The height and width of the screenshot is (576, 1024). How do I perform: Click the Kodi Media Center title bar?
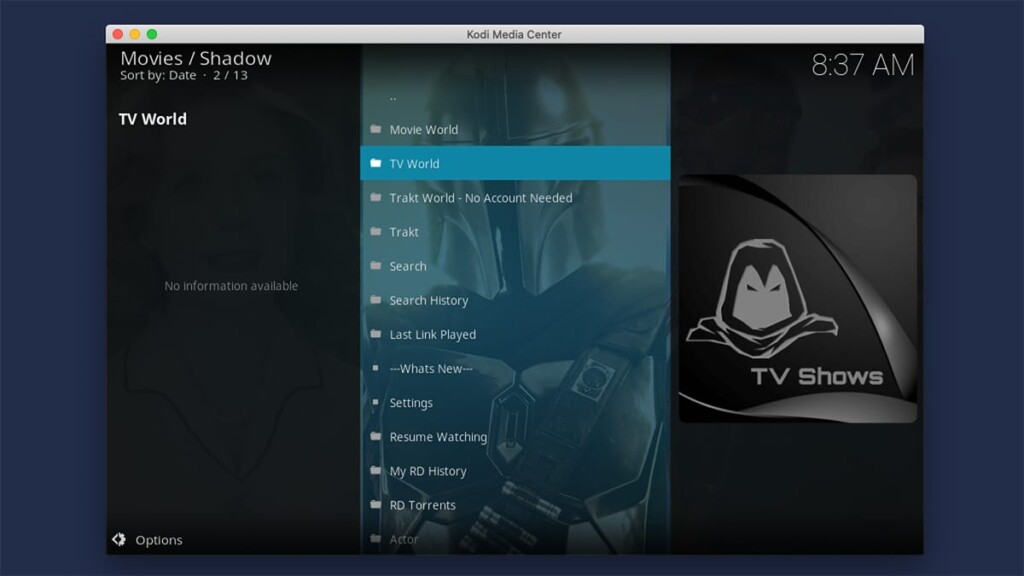(x=514, y=34)
